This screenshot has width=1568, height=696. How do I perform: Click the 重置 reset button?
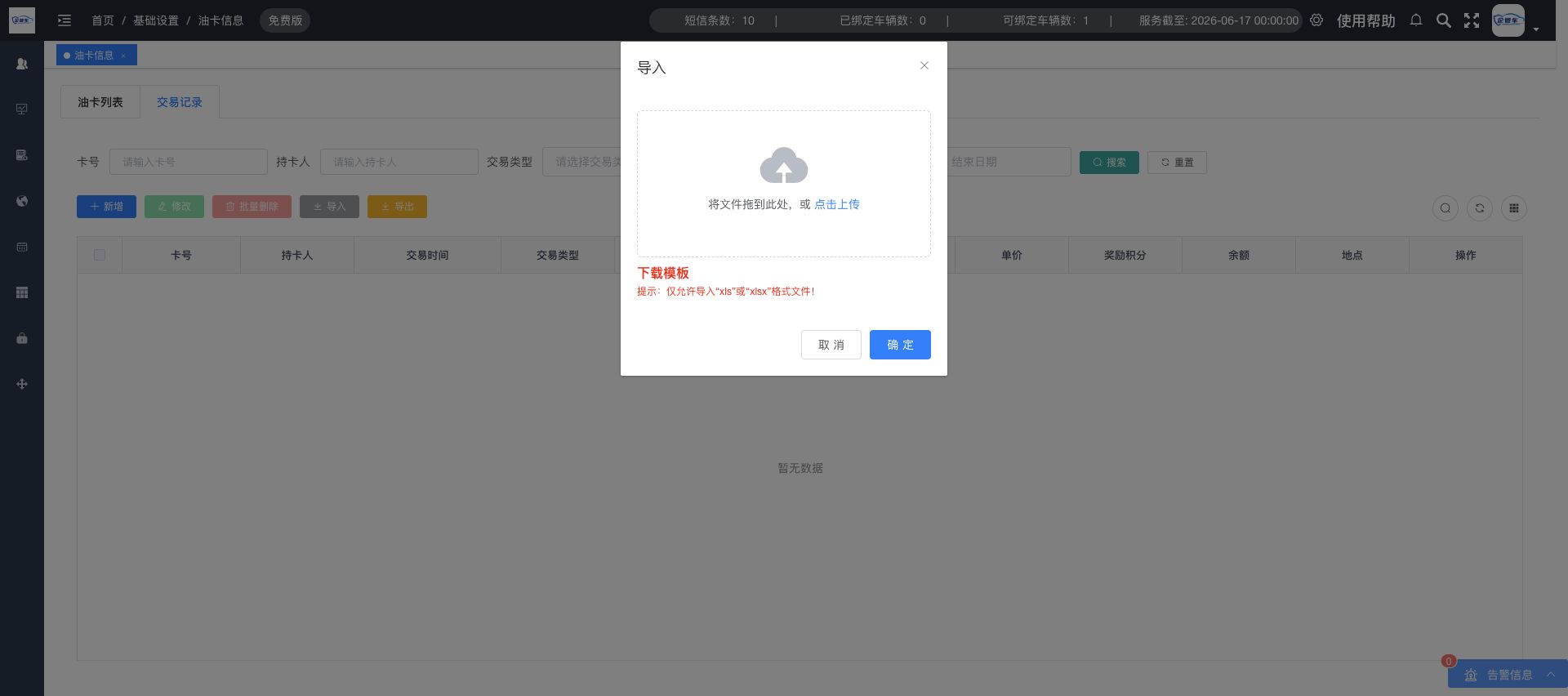click(1177, 163)
